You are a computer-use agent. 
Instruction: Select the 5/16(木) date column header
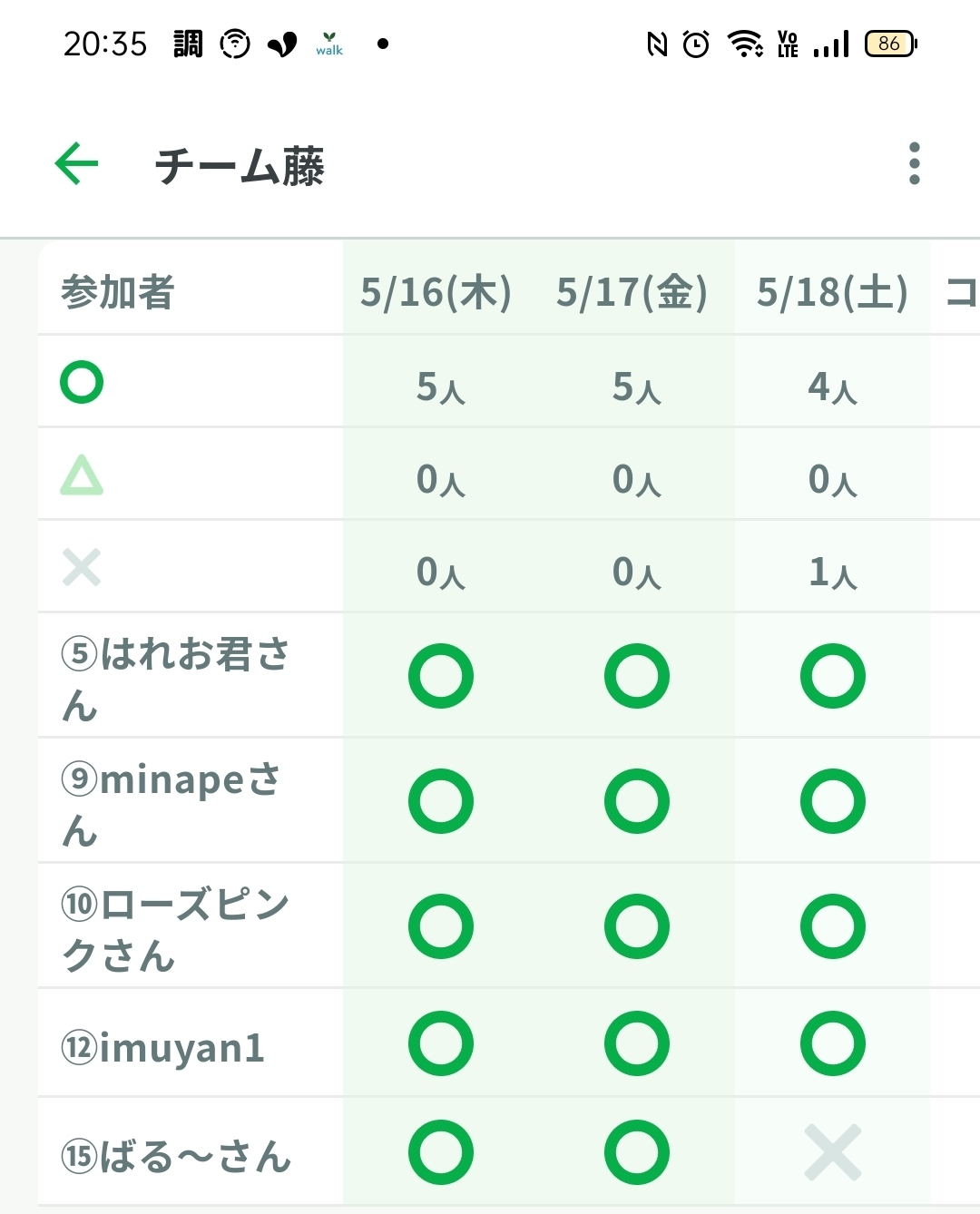click(436, 292)
